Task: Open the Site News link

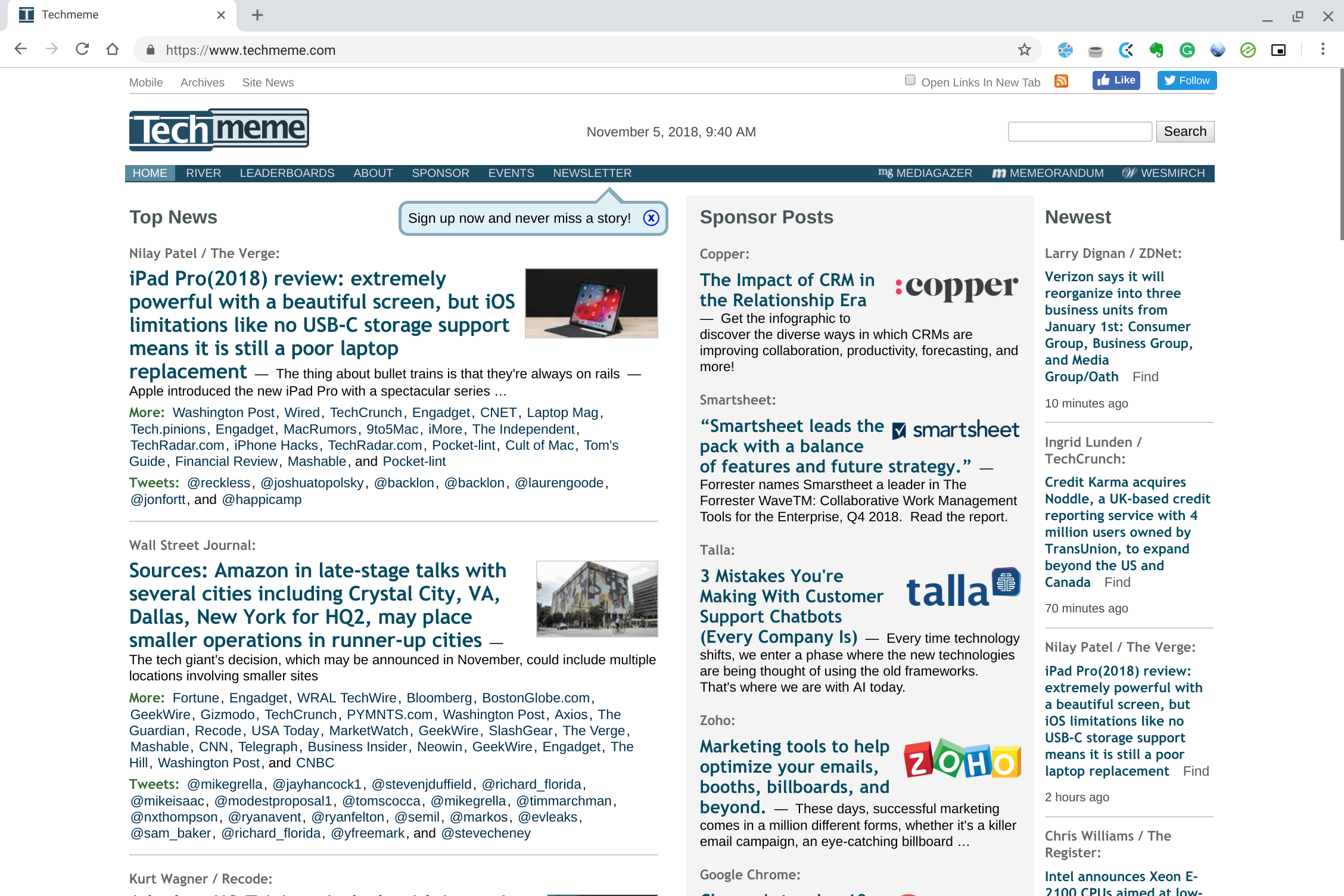Action: (268, 83)
